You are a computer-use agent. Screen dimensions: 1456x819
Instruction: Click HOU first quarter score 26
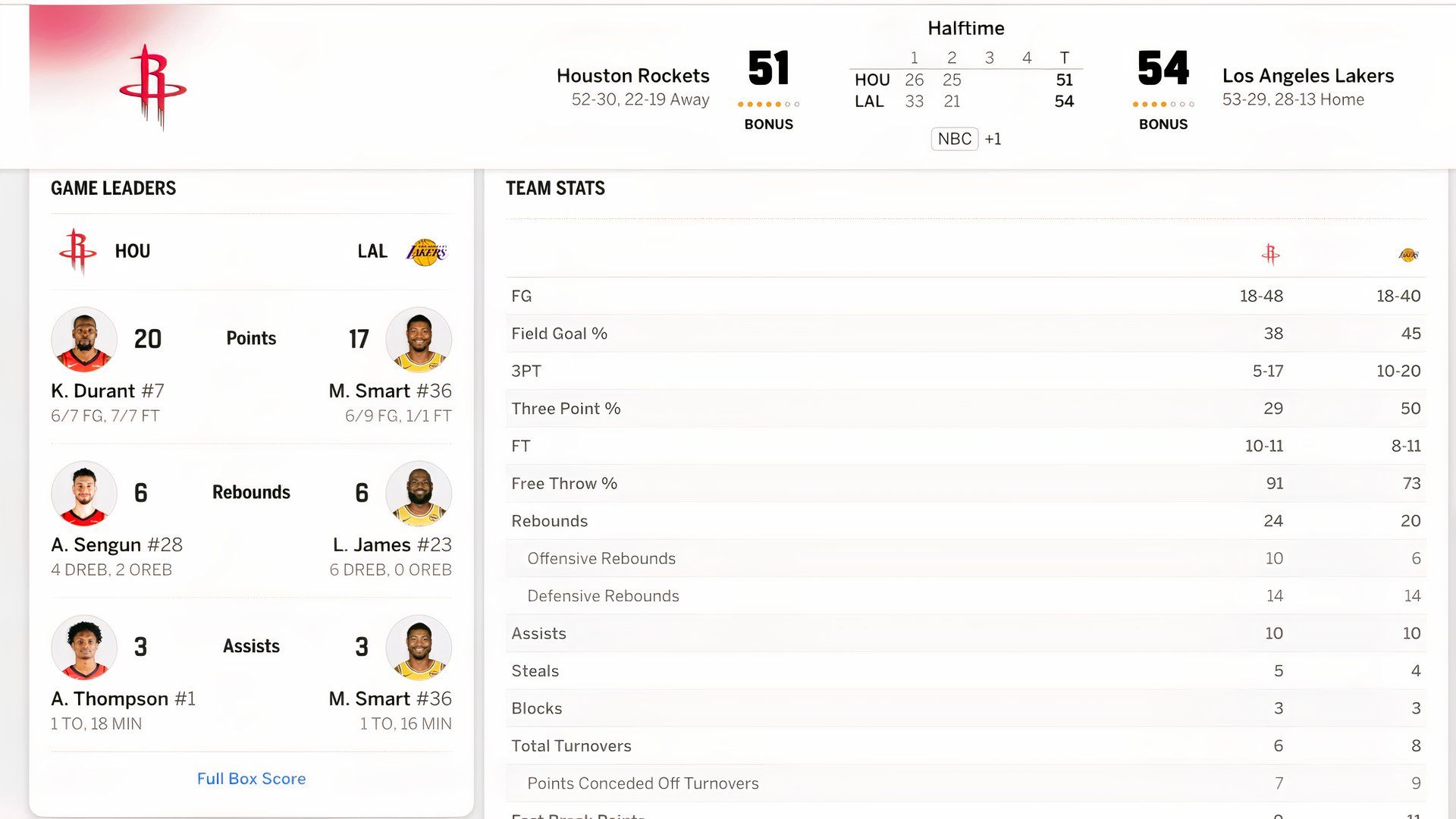tap(914, 80)
